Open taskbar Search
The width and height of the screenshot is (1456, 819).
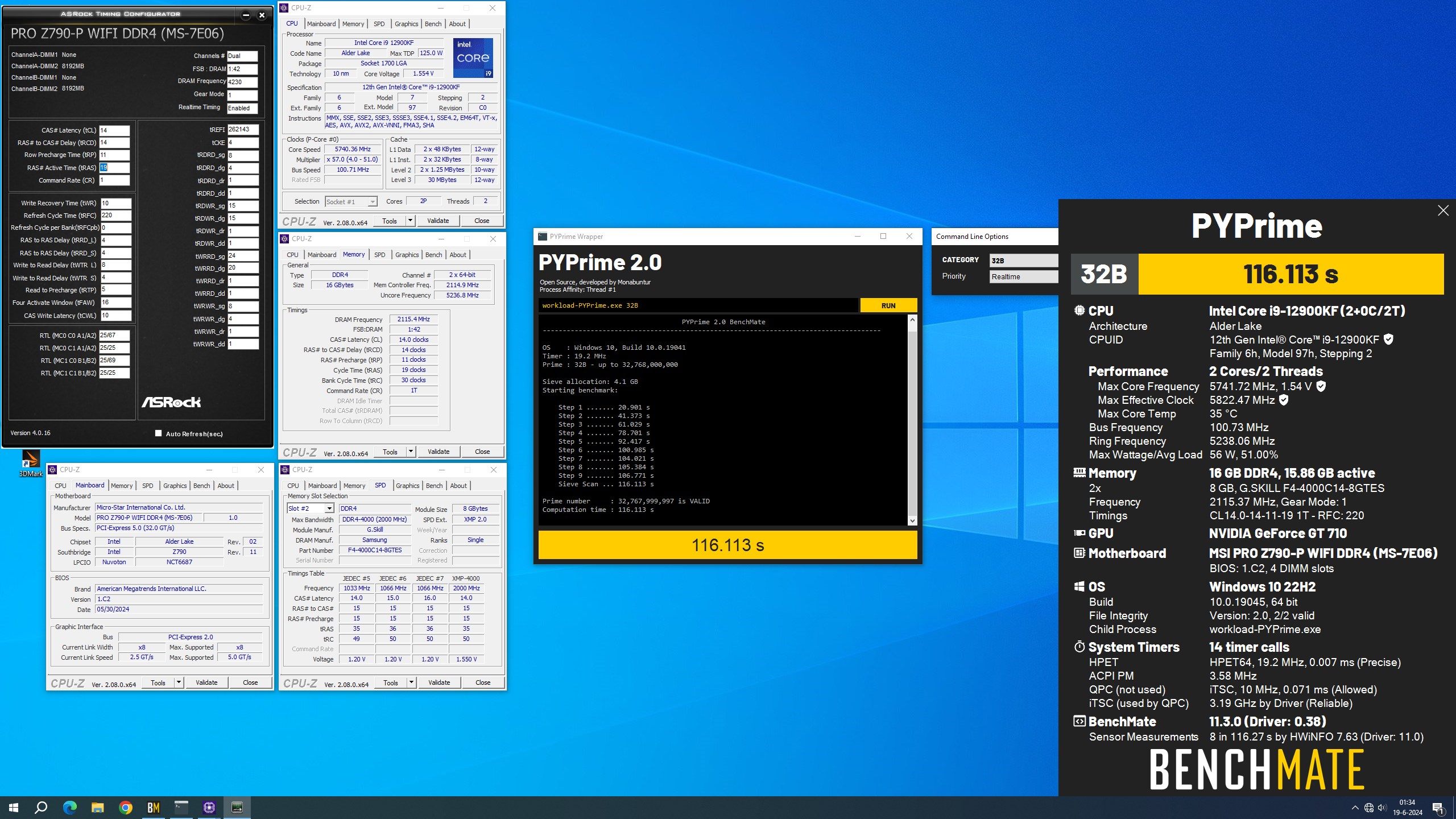pos(41,807)
